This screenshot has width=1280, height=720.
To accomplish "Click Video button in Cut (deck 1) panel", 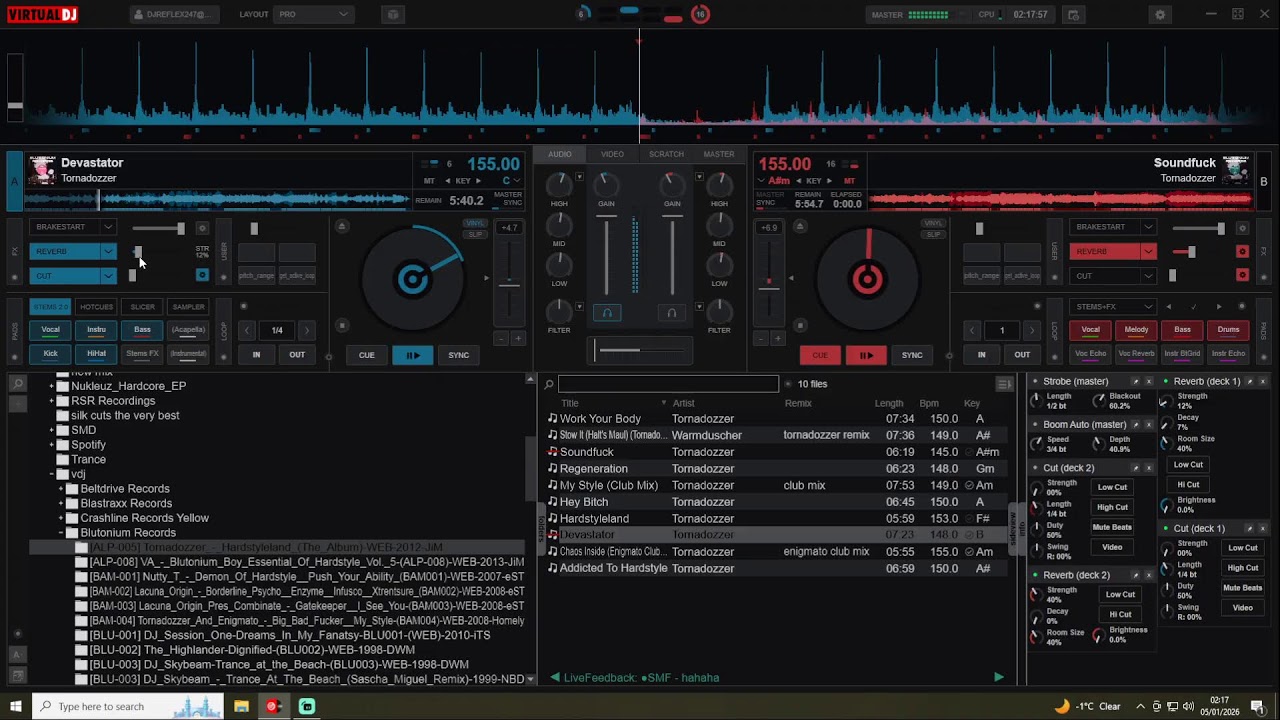I will (x=1243, y=607).
